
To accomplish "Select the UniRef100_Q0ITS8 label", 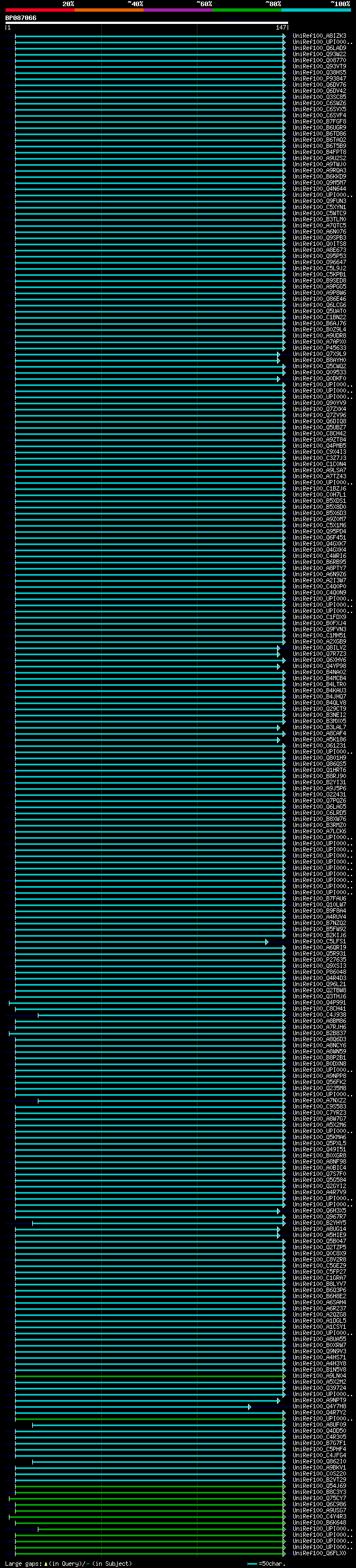I will pos(319,244).
